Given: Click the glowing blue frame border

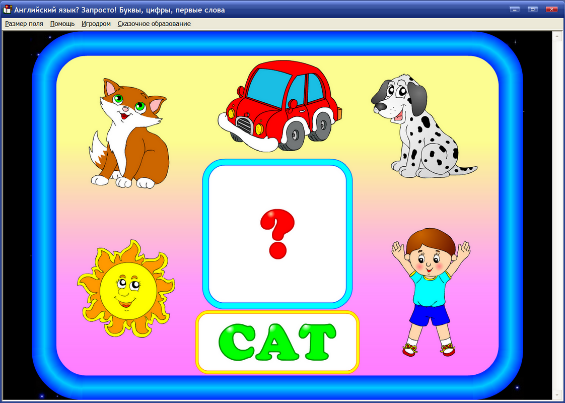Looking at the screenshot, I should 277,44.
